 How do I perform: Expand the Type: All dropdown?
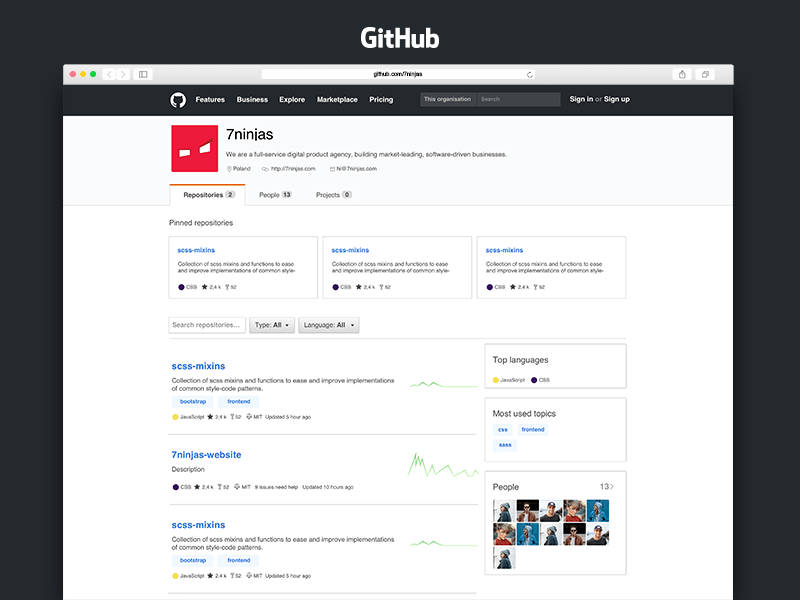[x=272, y=325]
